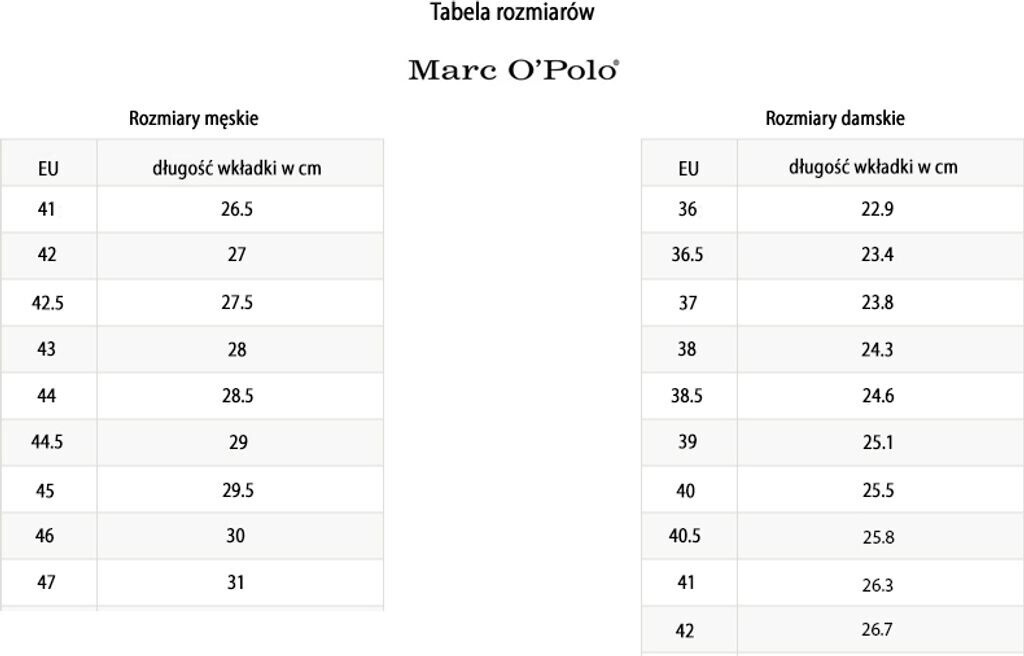Click men's table "długość wkładki w cm" header
This screenshot has width=1024, height=656.
237,168
